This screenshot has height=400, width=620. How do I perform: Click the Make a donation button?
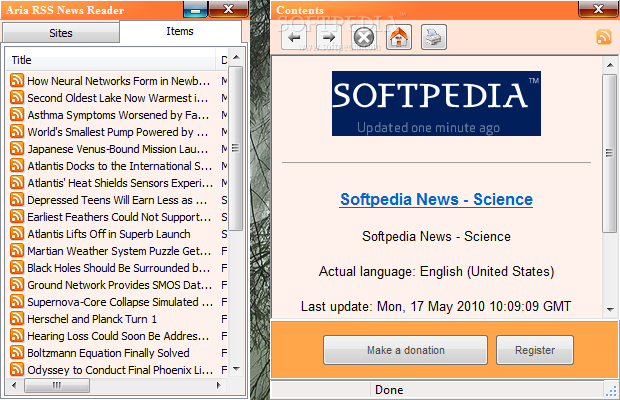click(x=405, y=350)
